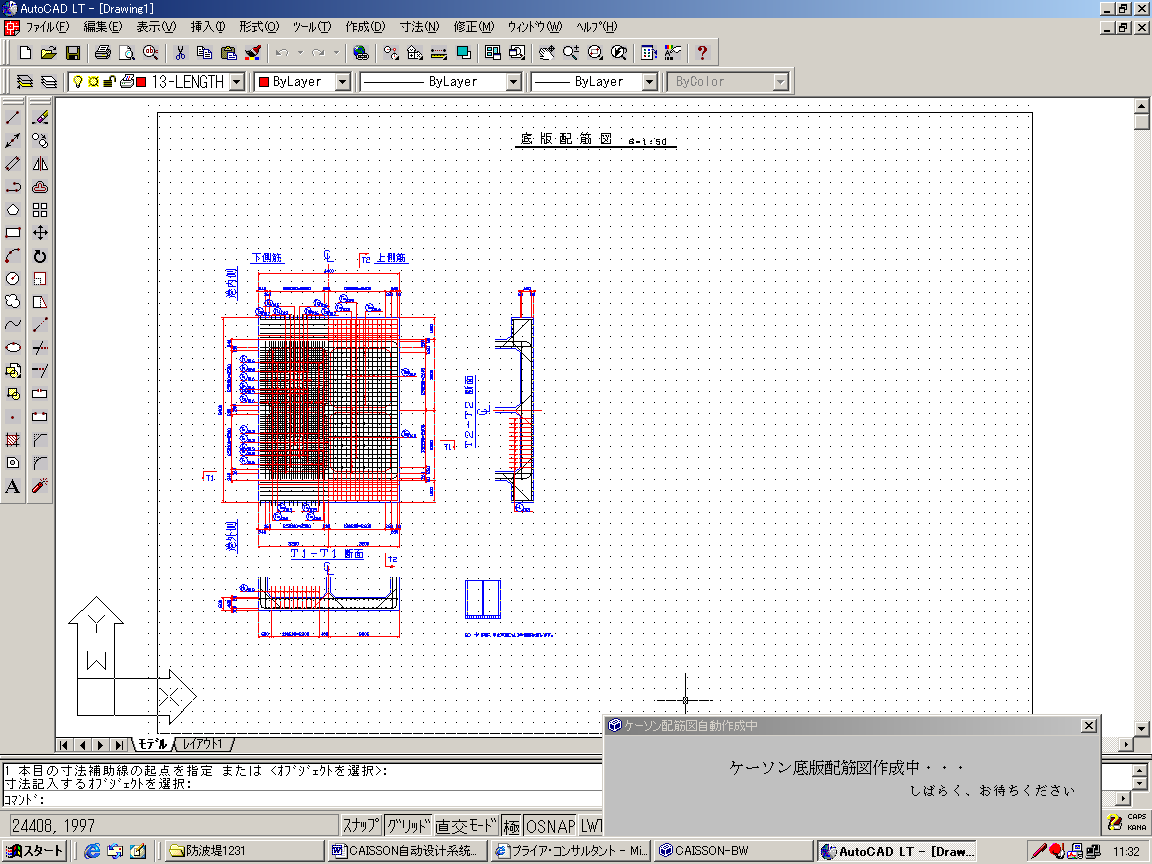Toggle OSNAP in the status bar
This screenshot has width=1152, height=864.
coord(551,826)
